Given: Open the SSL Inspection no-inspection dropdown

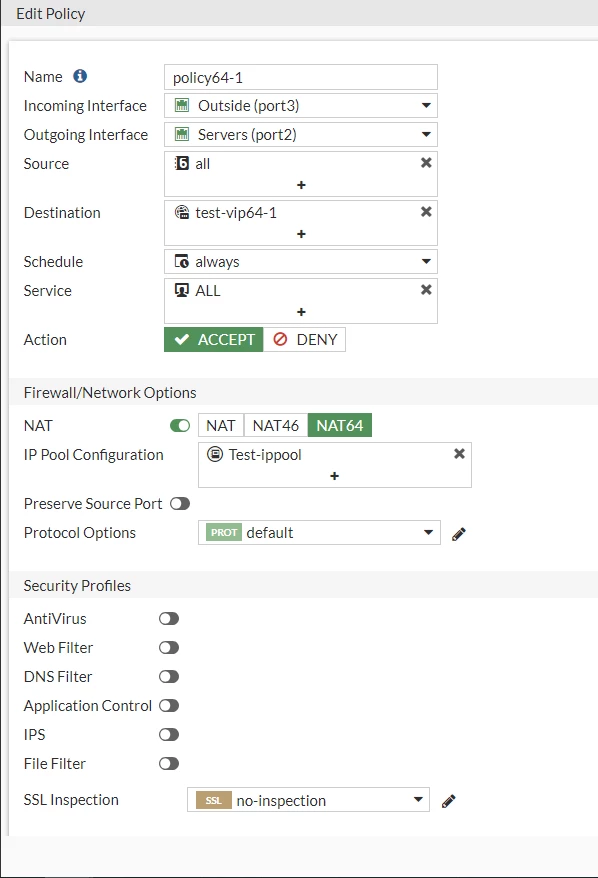Looking at the screenshot, I should (x=308, y=800).
